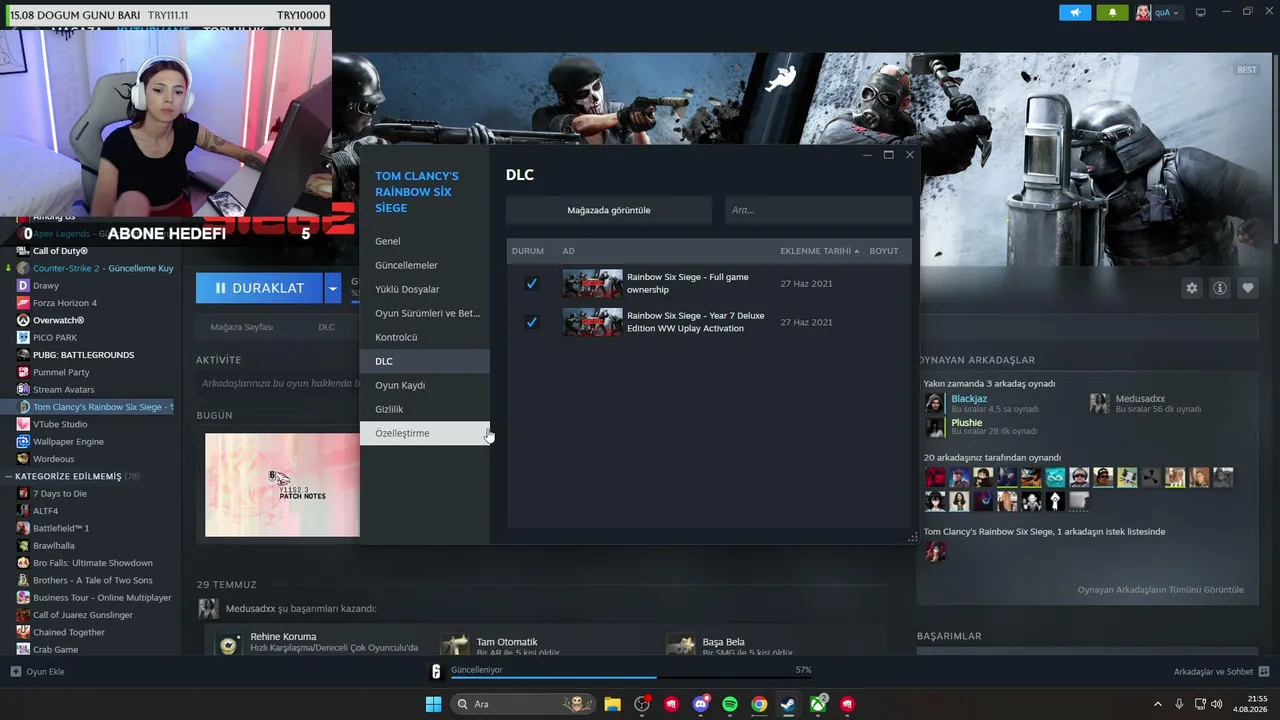Viewport: 1280px width, 720px height.
Task: Select Stream Avatars in library list
Action: tap(63, 389)
